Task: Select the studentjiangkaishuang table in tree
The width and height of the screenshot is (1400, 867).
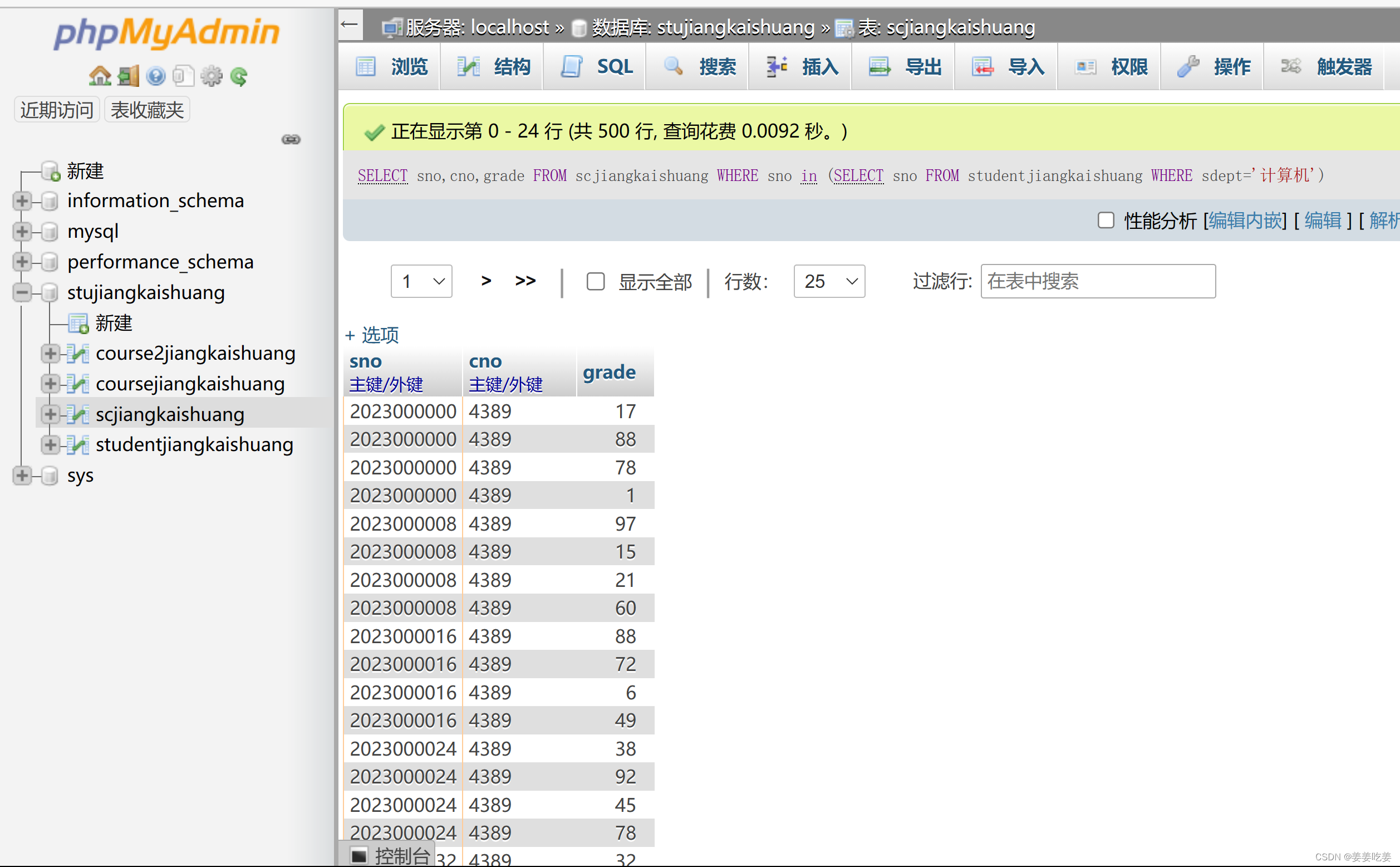Action: (194, 444)
